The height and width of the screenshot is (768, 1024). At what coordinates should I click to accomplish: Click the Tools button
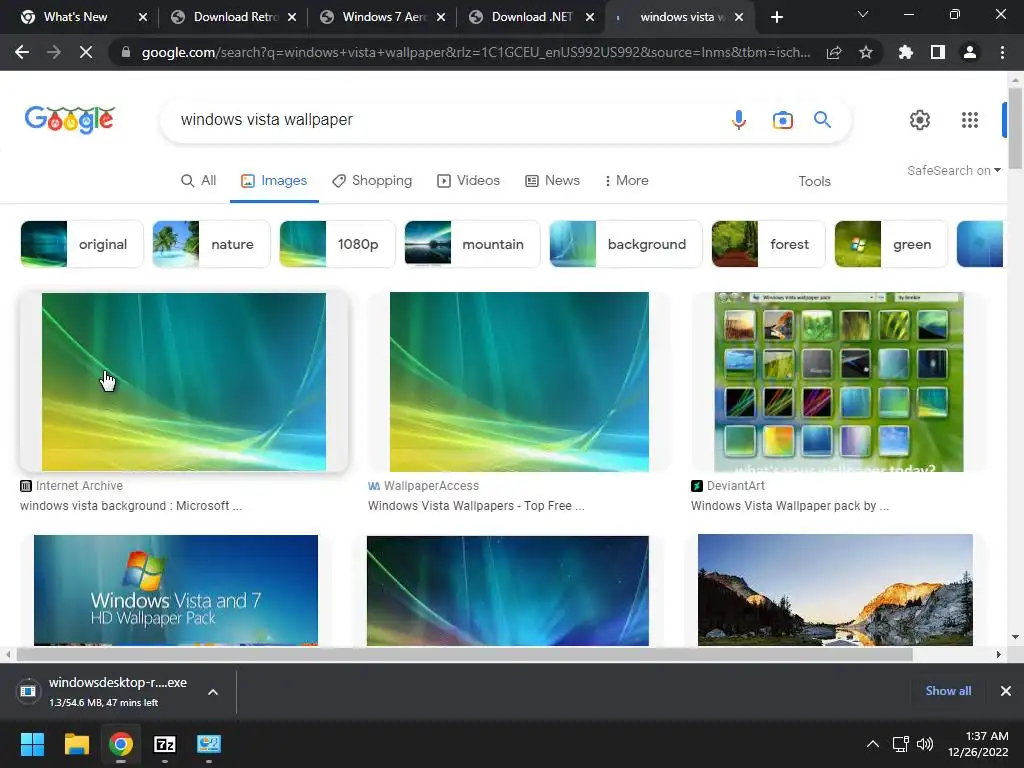[x=814, y=181]
